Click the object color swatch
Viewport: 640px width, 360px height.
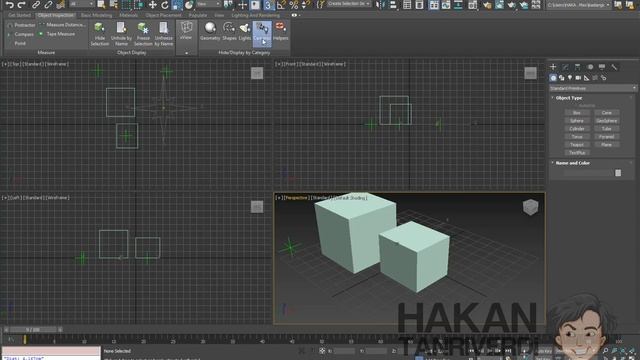pyautogui.click(x=618, y=173)
